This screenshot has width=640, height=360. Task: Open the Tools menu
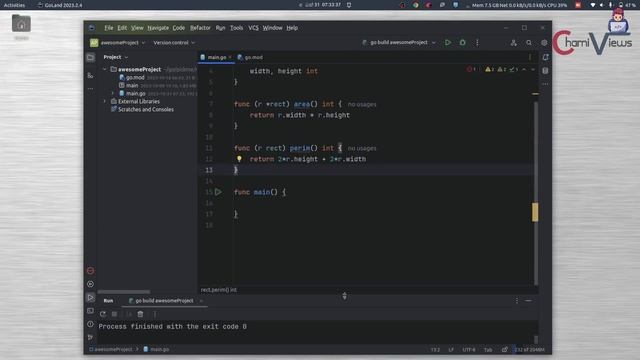tap(236, 28)
